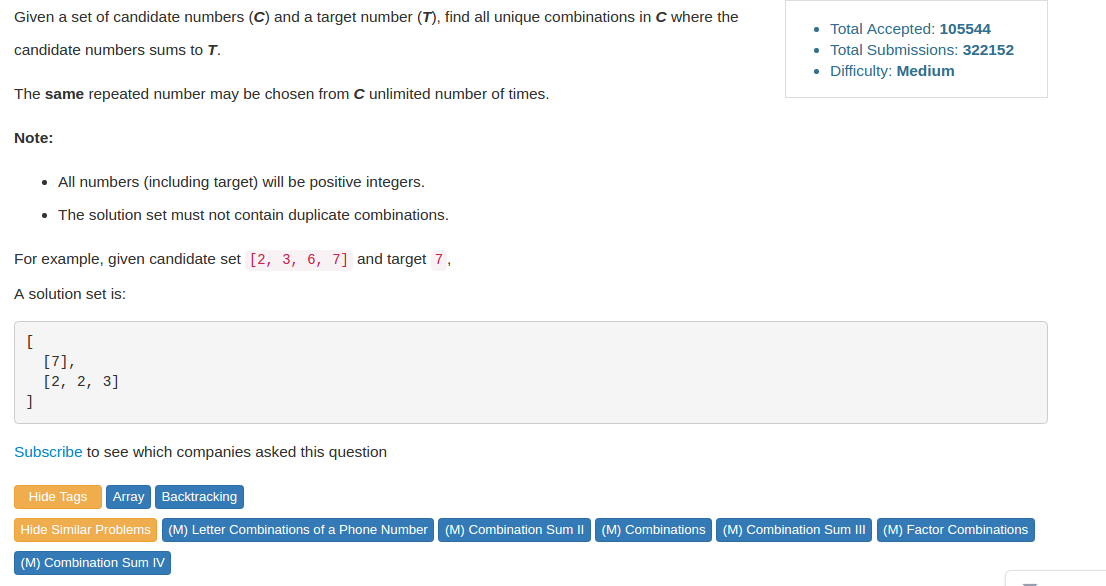This screenshot has height=586, width=1106.
Task: Open the Array tag
Action: click(128, 496)
